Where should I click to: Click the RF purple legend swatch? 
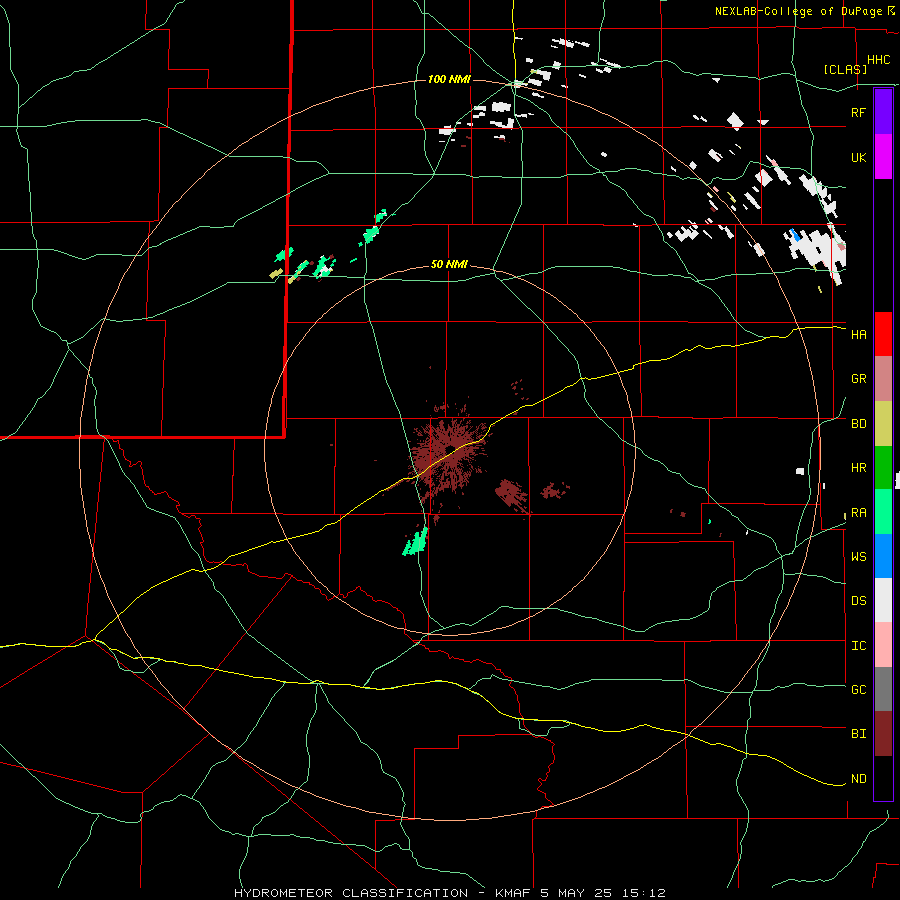coord(883,112)
